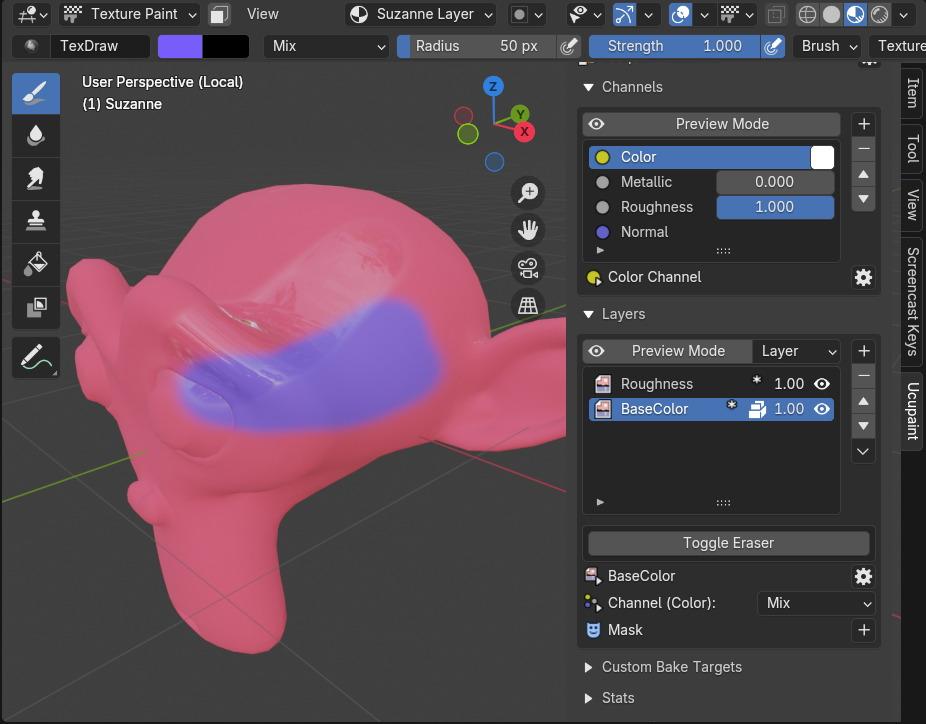Hide the BaseColor layer eye
Image resolution: width=926 pixels, height=724 pixels.
pyautogui.click(x=821, y=409)
